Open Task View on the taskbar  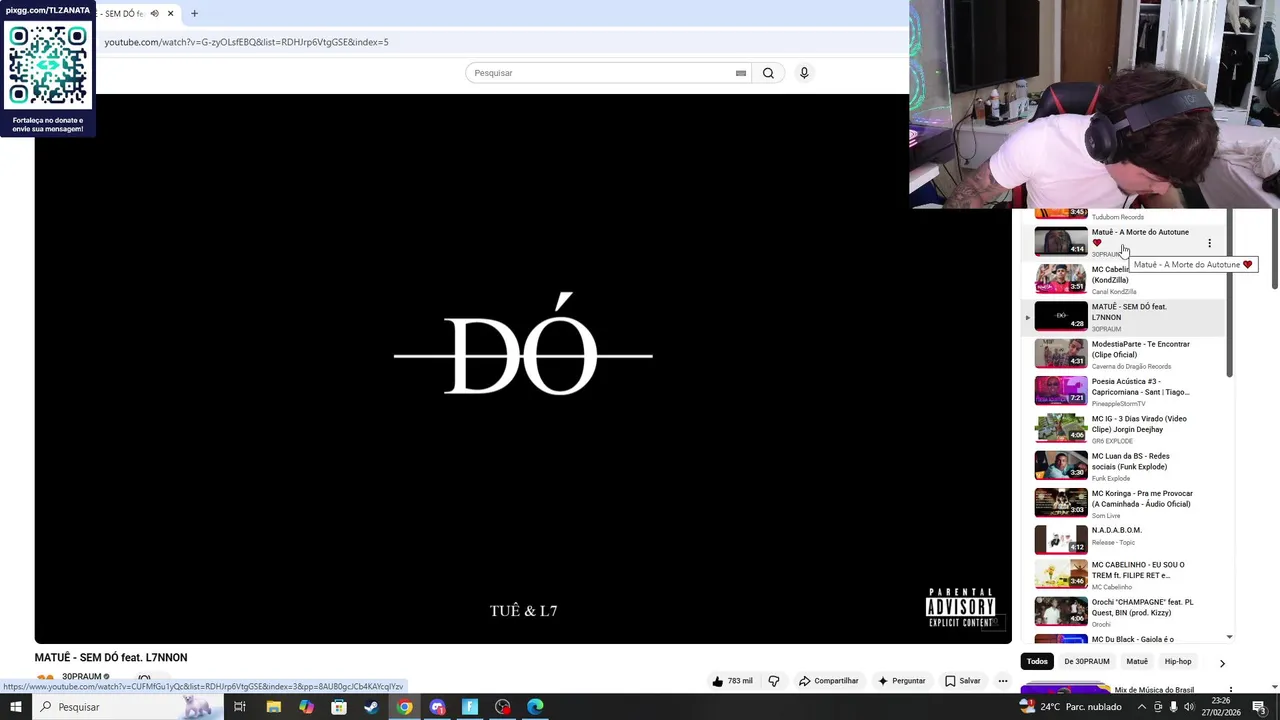240,707
